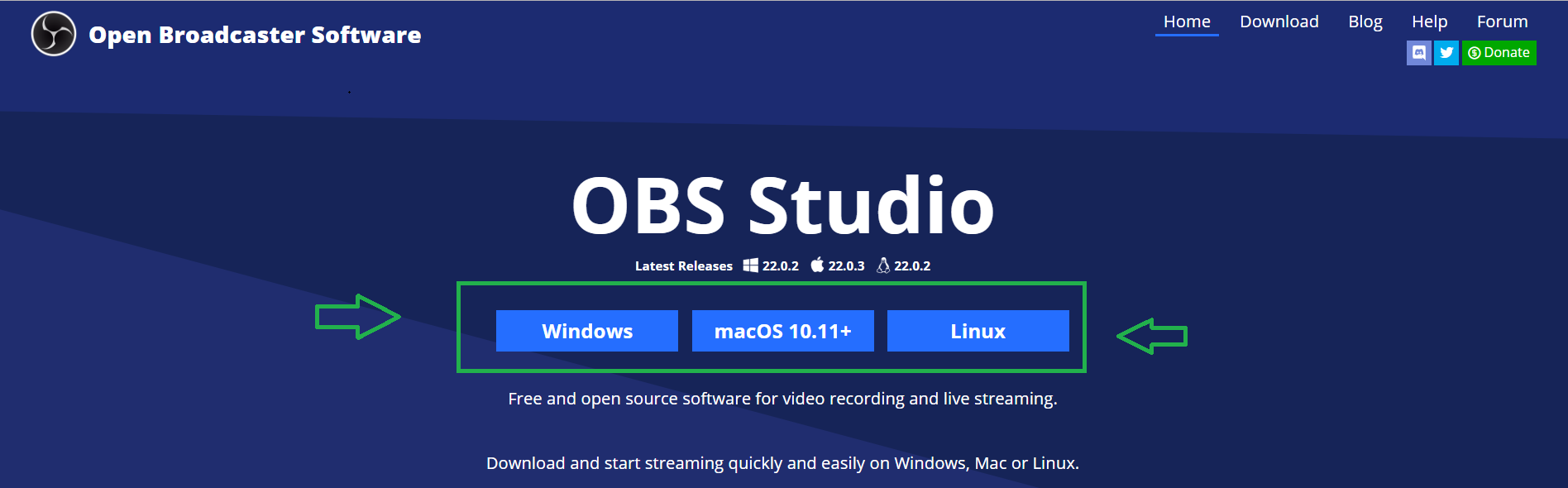Click the green right-pointing arrow
Viewport: 1568px width, 488px height.
pos(357,317)
